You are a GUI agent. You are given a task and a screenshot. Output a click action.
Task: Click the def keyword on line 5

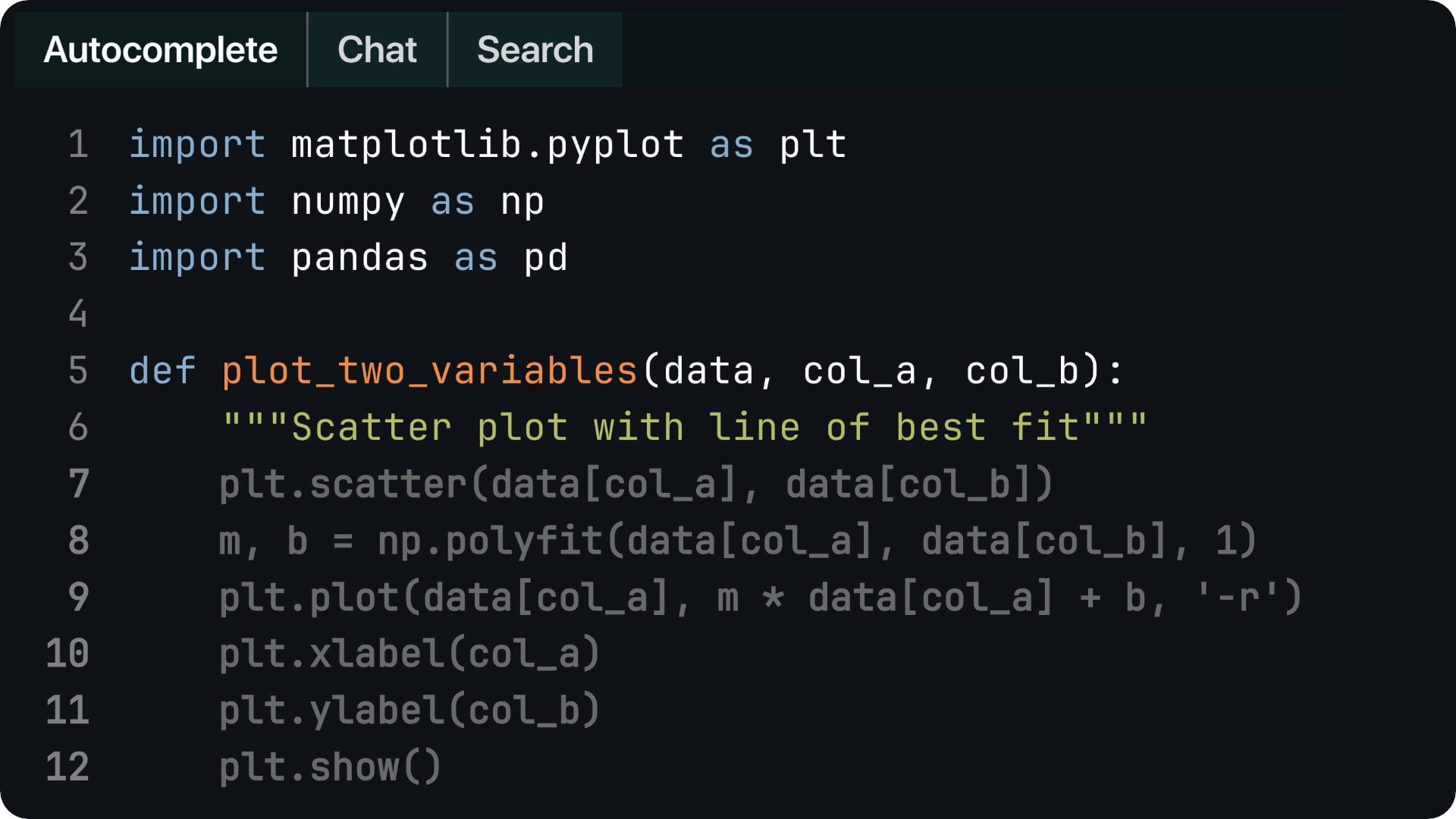tap(162, 371)
